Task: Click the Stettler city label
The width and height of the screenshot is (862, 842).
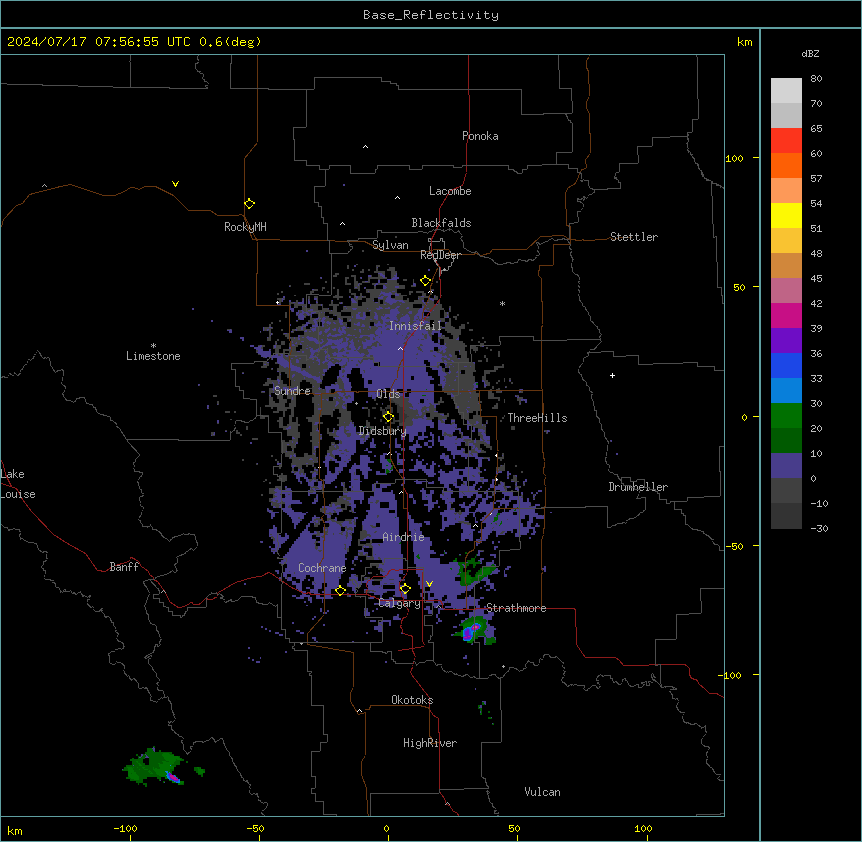Action: click(633, 237)
